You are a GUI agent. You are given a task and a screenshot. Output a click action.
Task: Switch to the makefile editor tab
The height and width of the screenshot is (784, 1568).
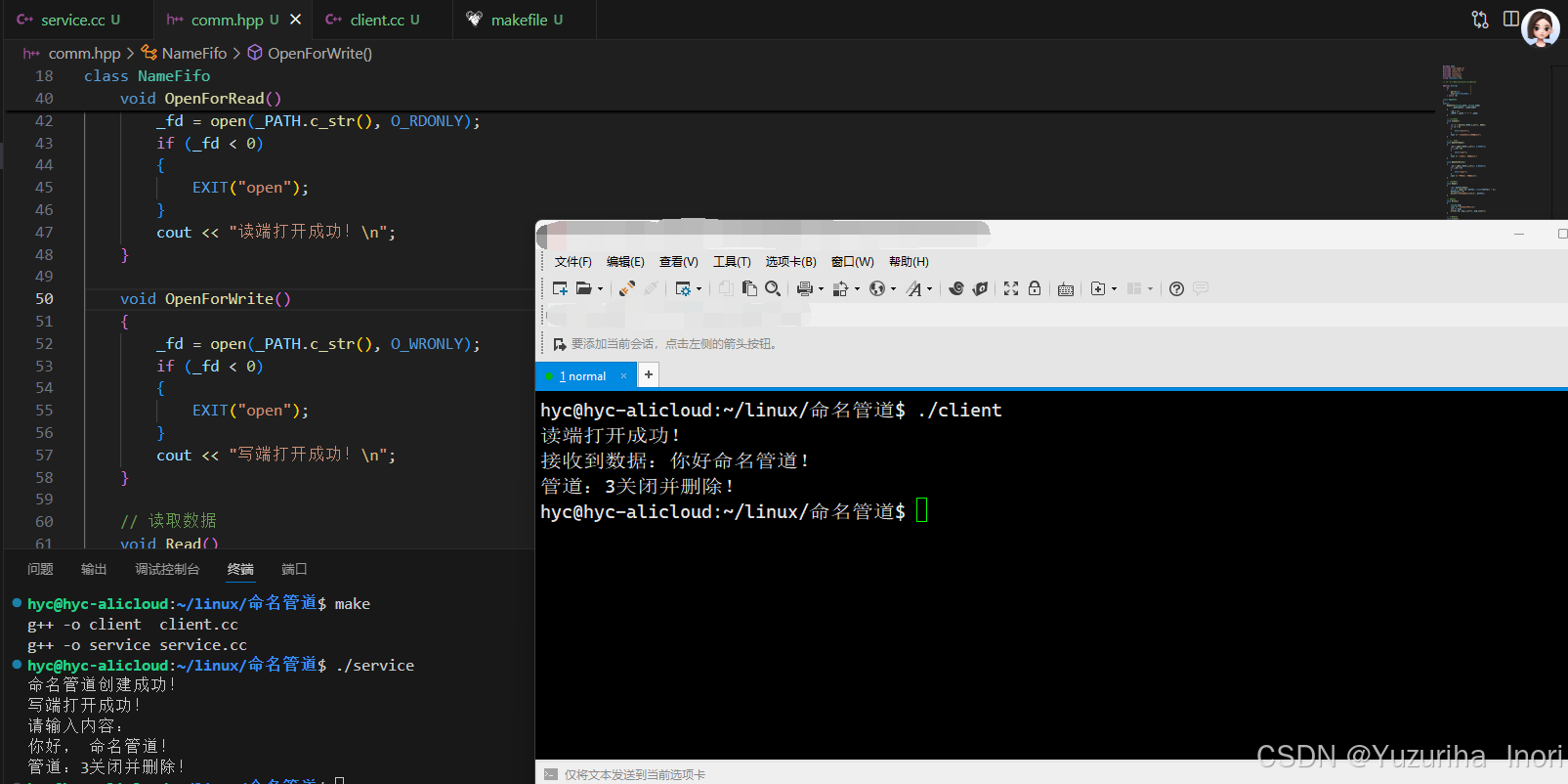(x=525, y=20)
